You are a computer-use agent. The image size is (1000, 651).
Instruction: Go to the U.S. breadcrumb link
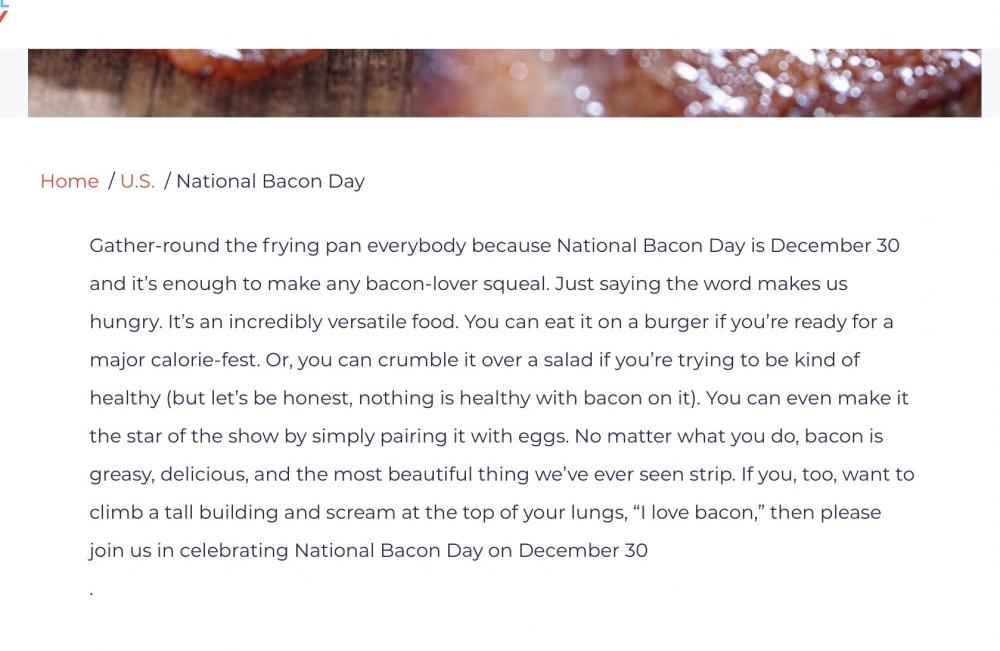(x=137, y=181)
